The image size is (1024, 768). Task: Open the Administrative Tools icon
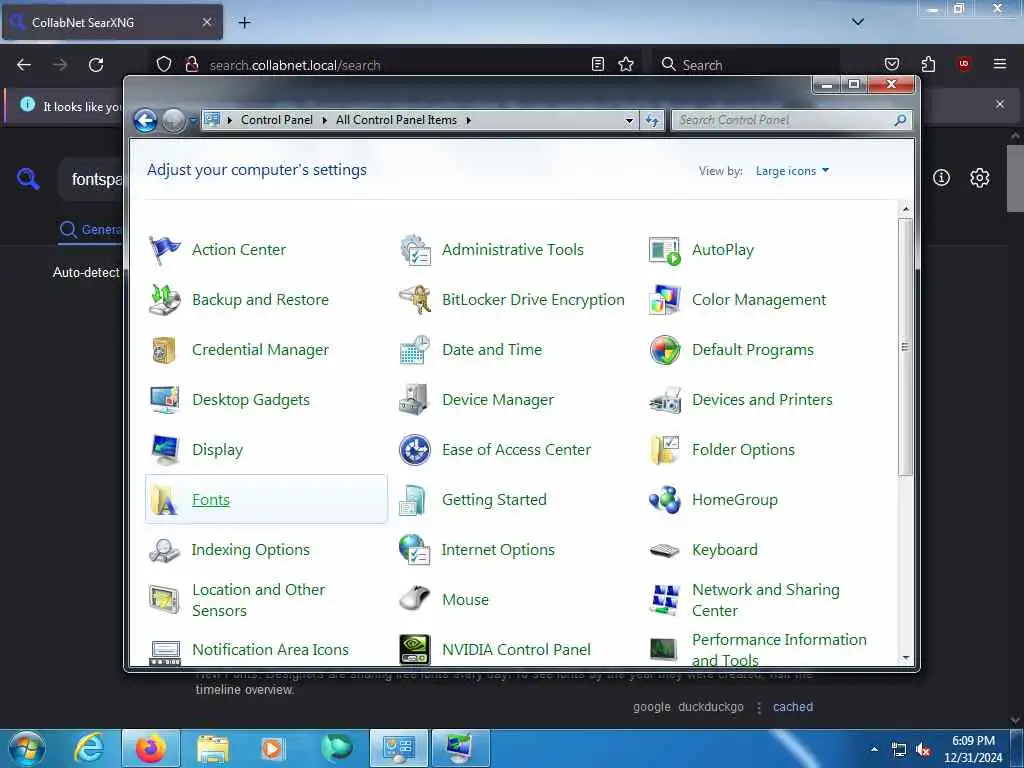(415, 250)
